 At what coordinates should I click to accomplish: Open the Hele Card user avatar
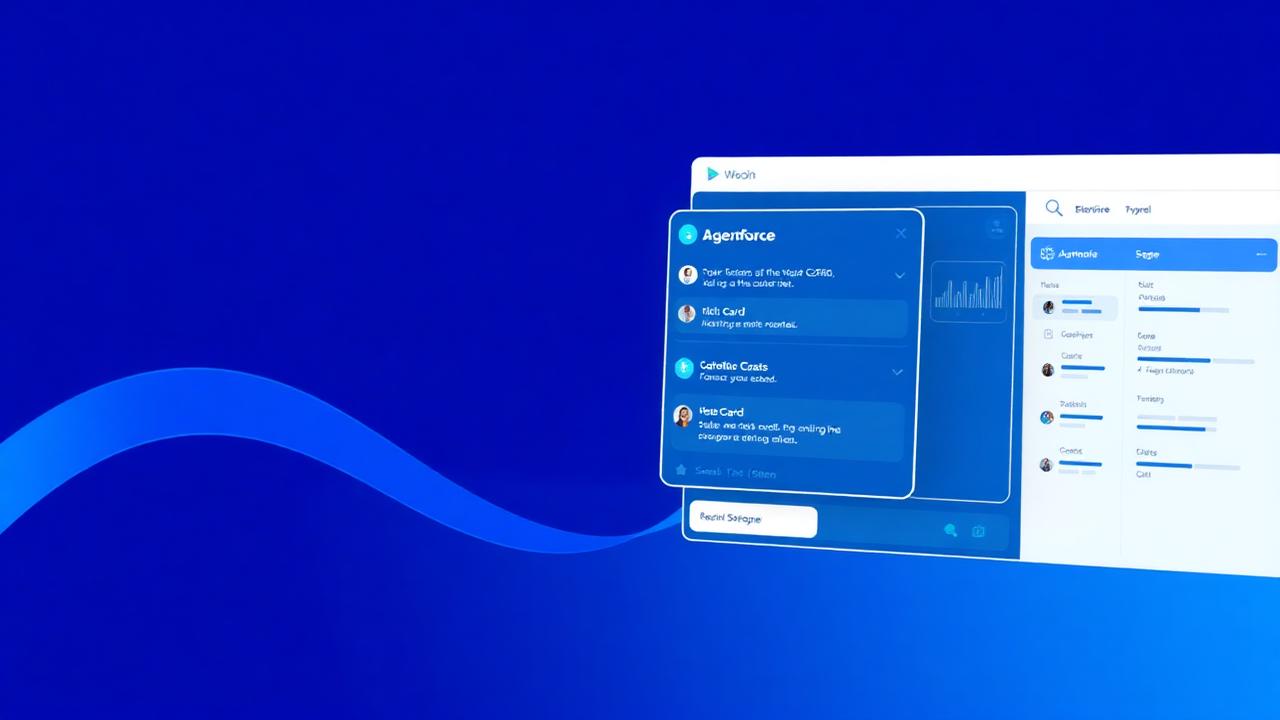683,416
